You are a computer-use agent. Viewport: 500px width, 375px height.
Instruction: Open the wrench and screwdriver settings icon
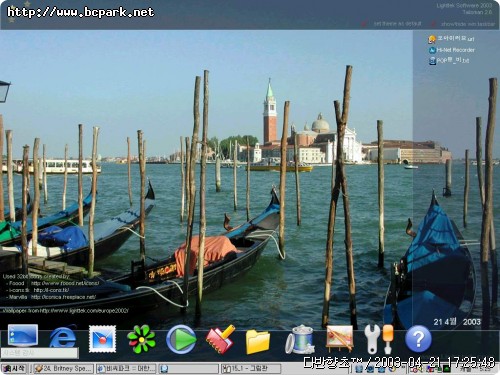379,339
